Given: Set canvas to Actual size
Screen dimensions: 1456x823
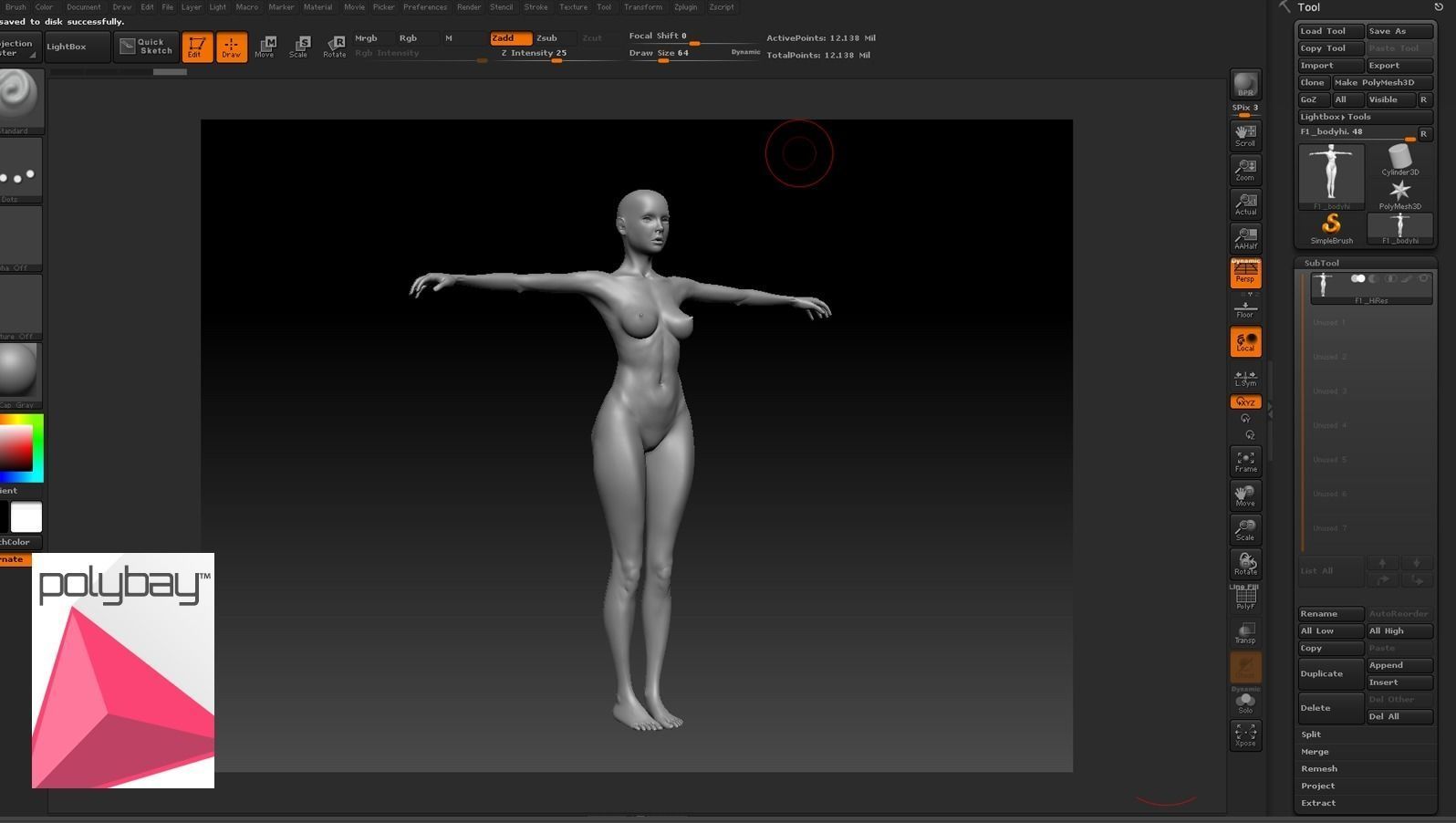Looking at the screenshot, I should [x=1245, y=203].
